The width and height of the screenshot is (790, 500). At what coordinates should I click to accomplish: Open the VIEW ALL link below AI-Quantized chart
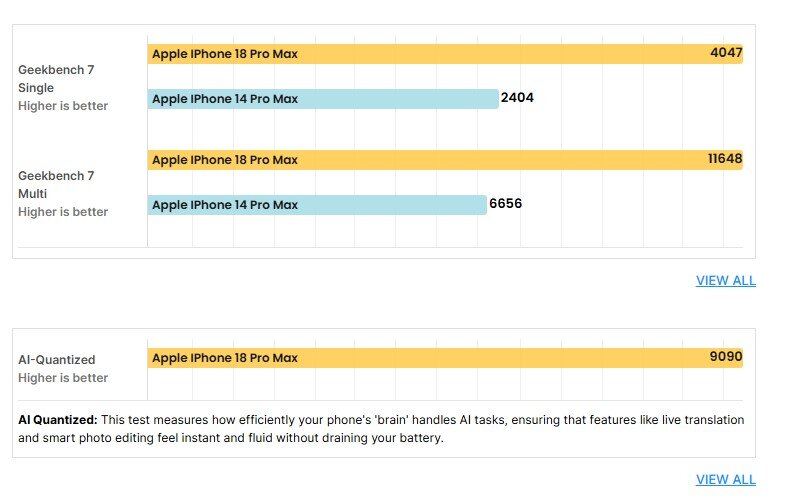[x=726, y=480]
